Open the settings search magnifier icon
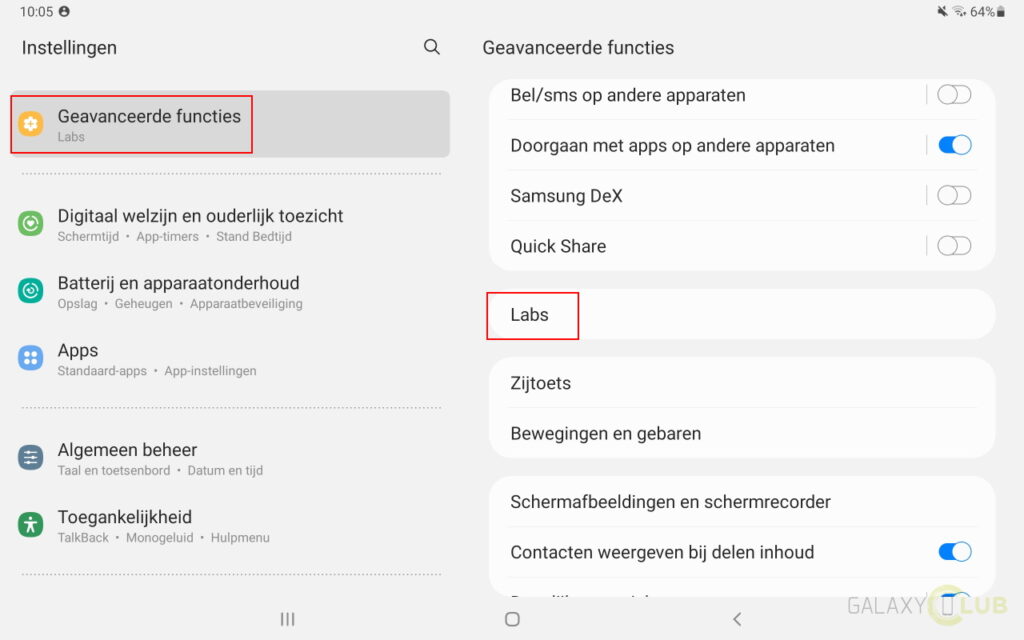The height and width of the screenshot is (640, 1024). click(432, 47)
